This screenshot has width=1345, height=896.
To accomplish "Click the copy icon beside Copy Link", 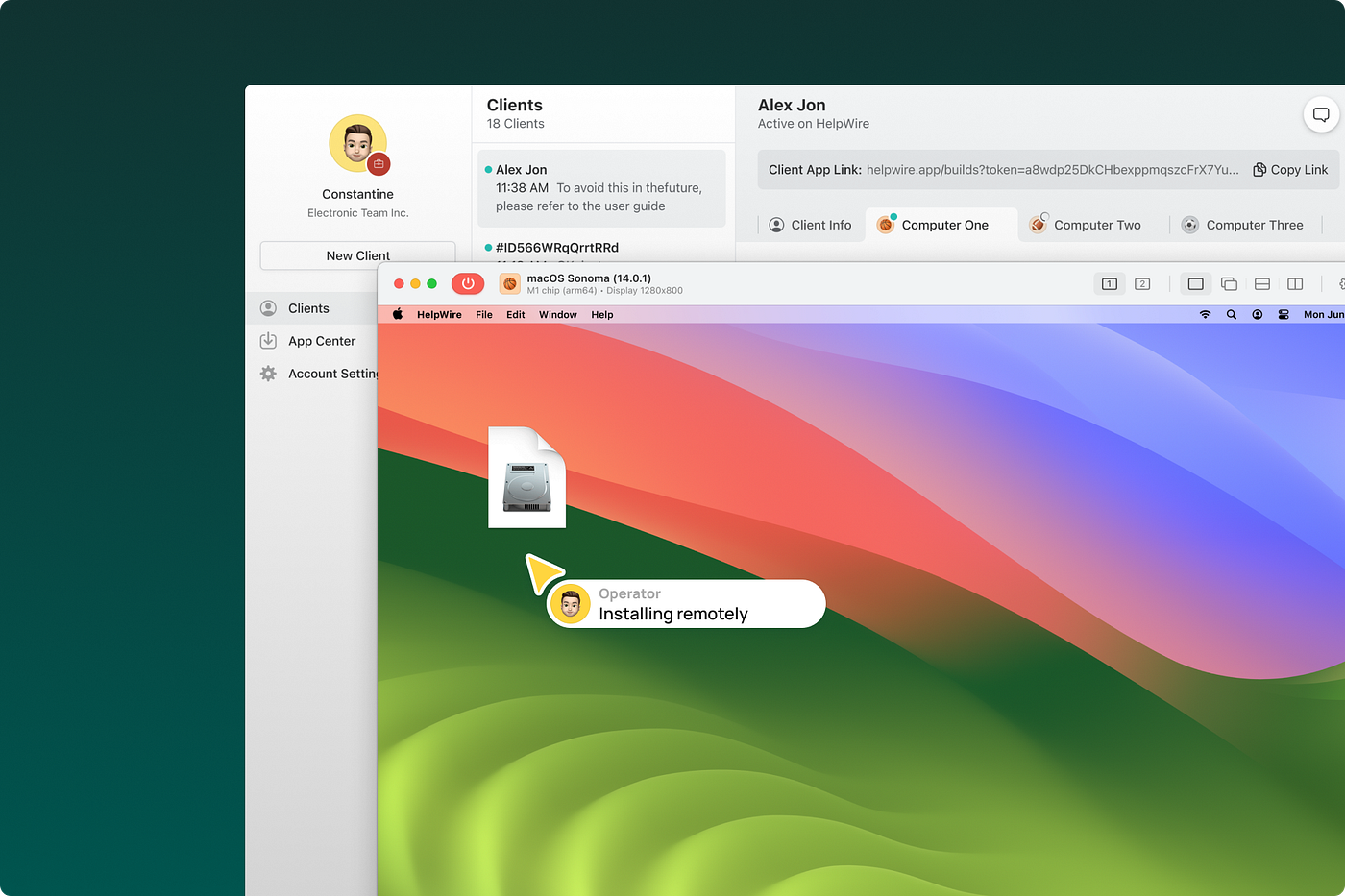I will click(1259, 170).
